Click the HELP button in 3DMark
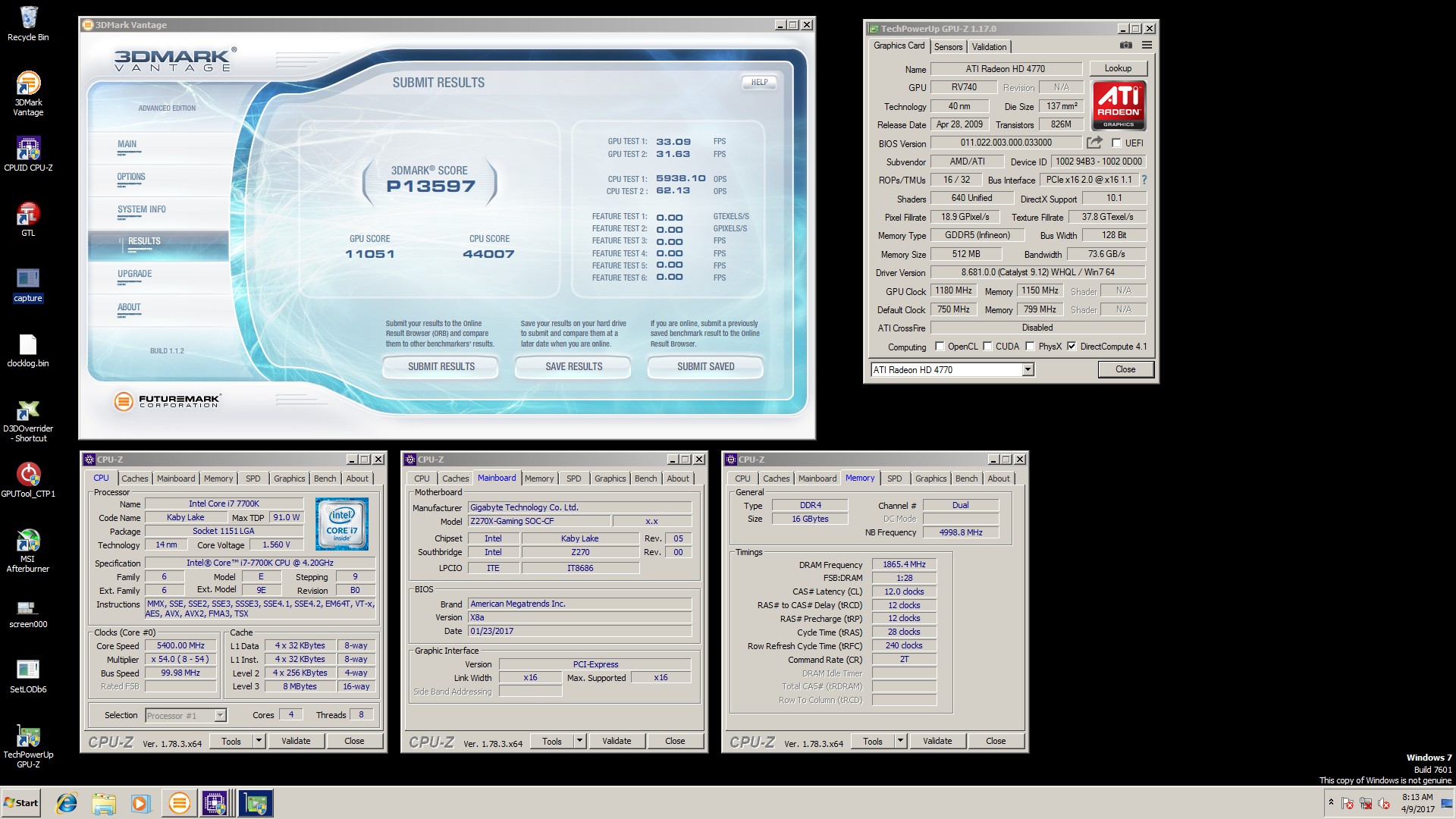Image resolution: width=1456 pixels, height=819 pixels. tap(759, 82)
